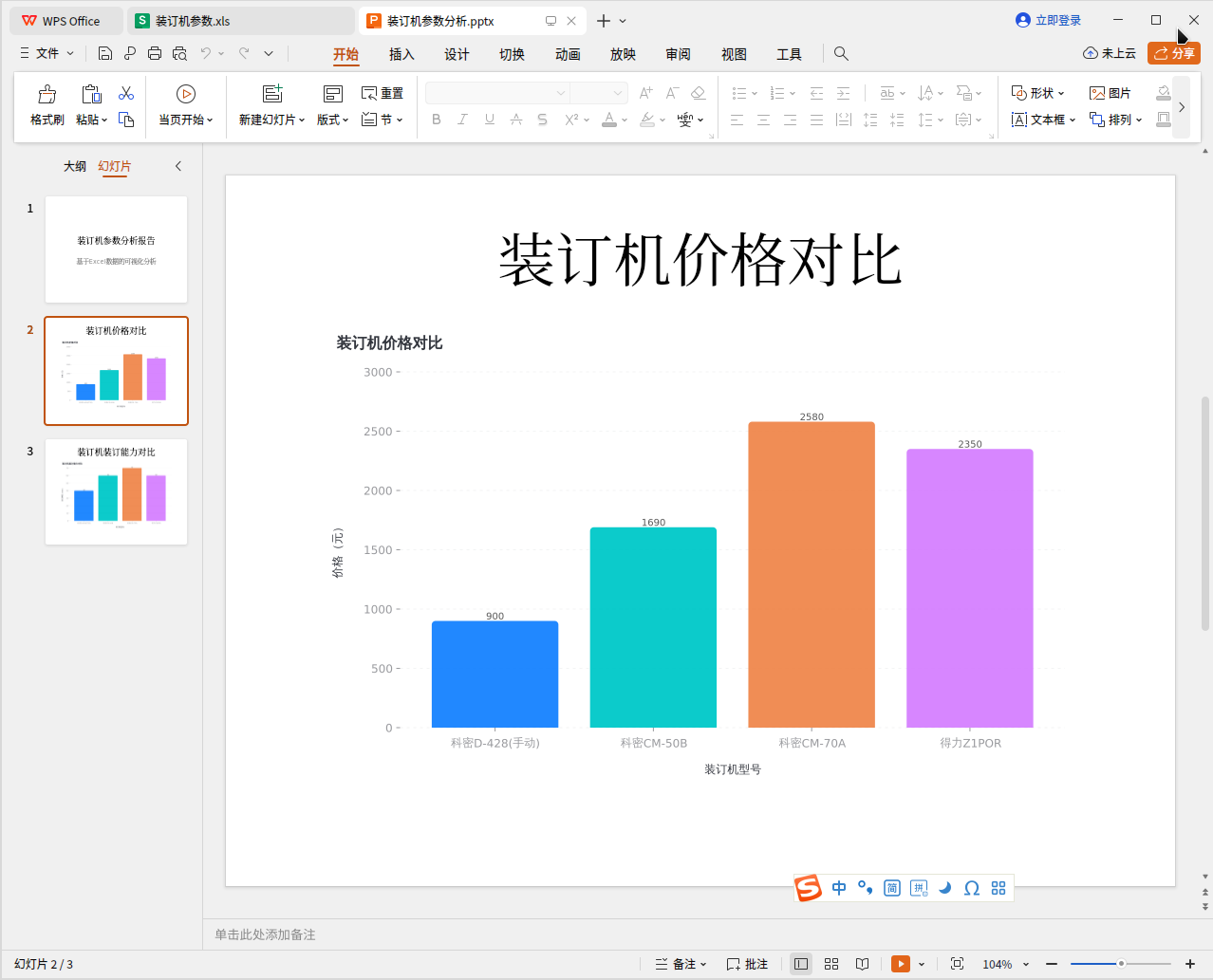The width and height of the screenshot is (1213, 980).
Task: Switch to the Outline (大纲) panel tab
Action: pos(75,166)
